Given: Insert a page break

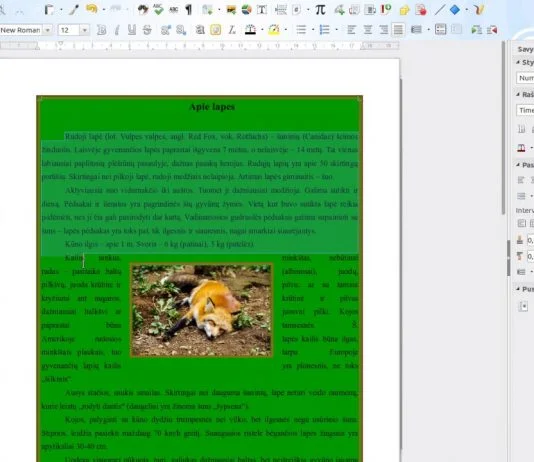Looking at the screenshot, I should click(x=281, y=10).
